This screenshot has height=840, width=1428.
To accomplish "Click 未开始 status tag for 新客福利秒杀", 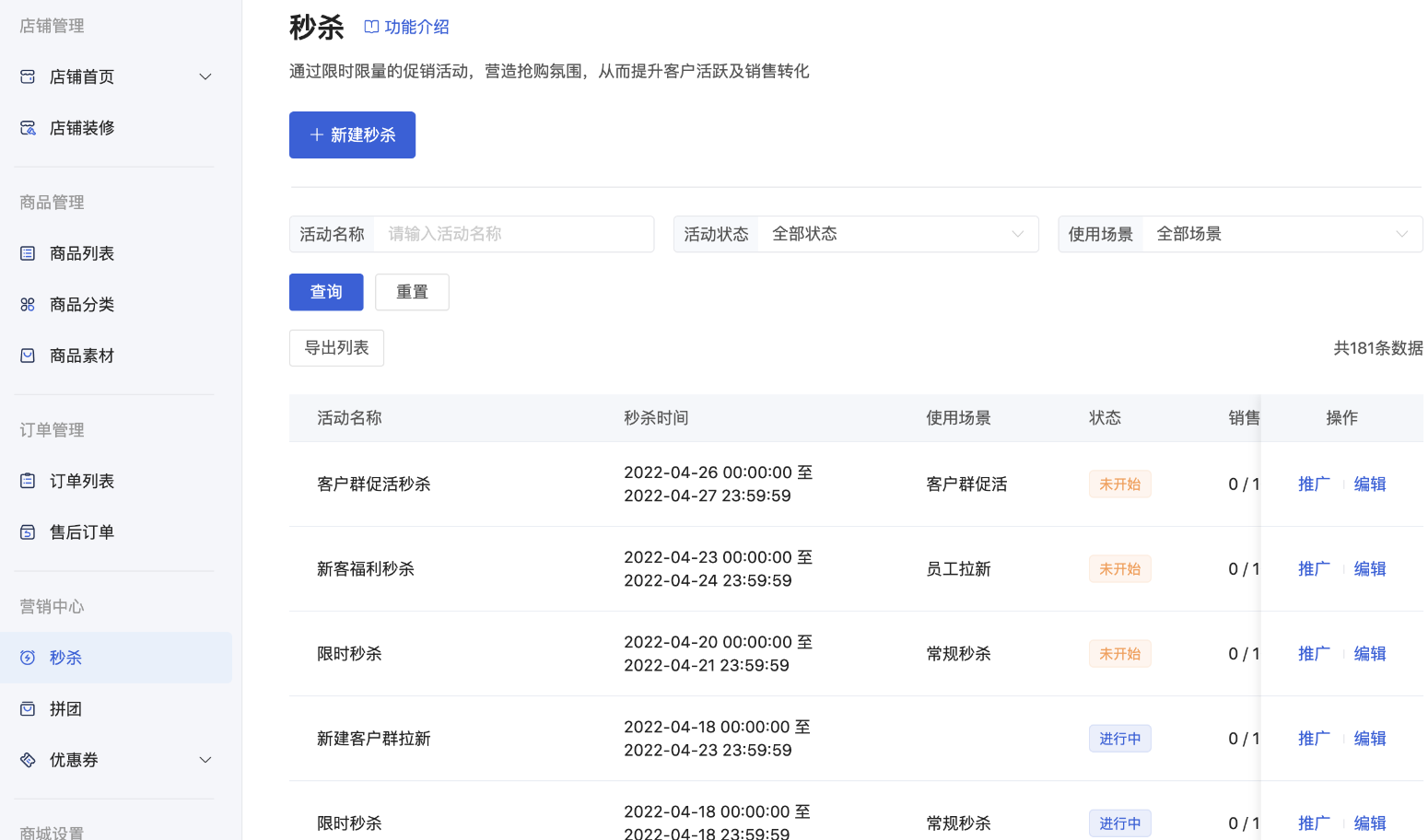I will point(1119,569).
